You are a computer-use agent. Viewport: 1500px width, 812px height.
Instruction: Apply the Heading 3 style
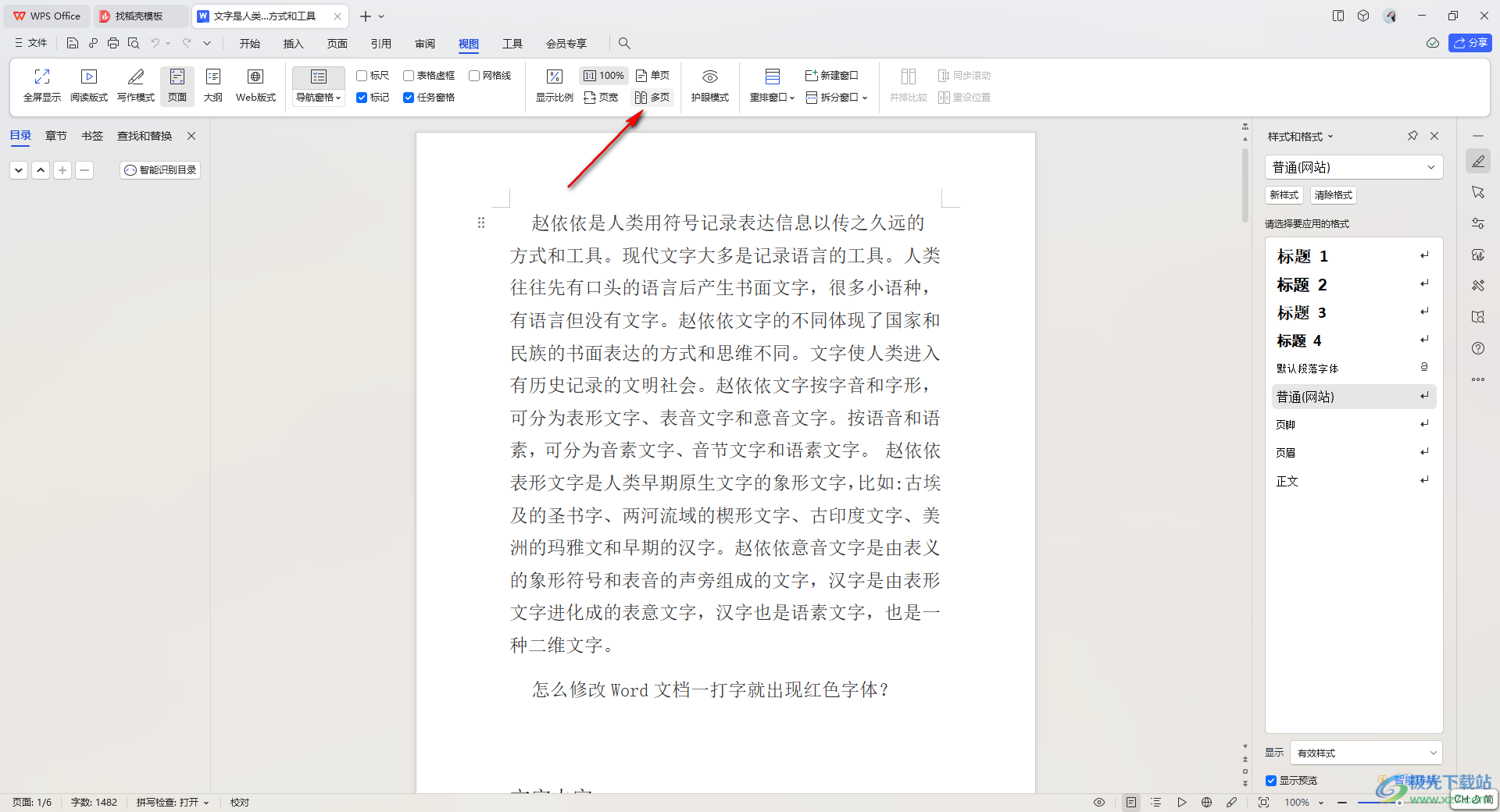tap(1354, 312)
